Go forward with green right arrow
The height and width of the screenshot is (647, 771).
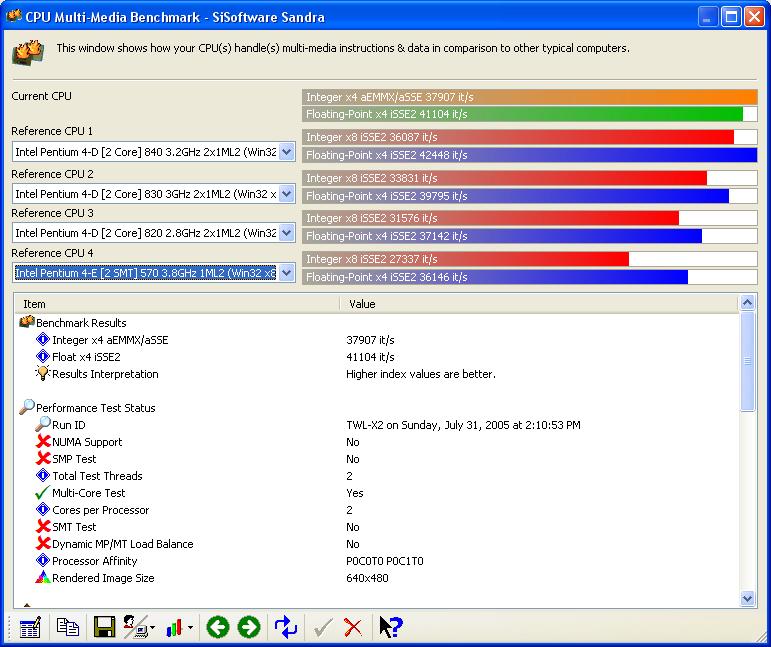pyautogui.click(x=249, y=627)
